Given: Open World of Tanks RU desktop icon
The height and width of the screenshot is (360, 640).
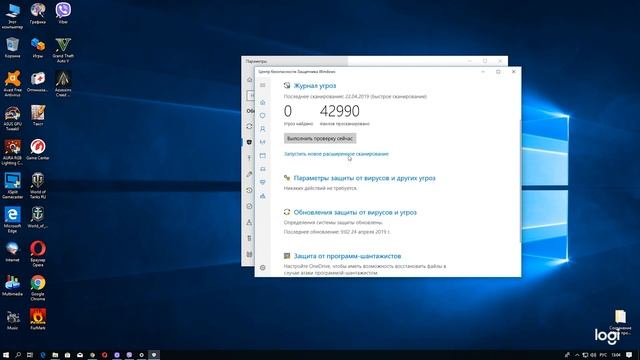Looking at the screenshot, I should (38, 186).
